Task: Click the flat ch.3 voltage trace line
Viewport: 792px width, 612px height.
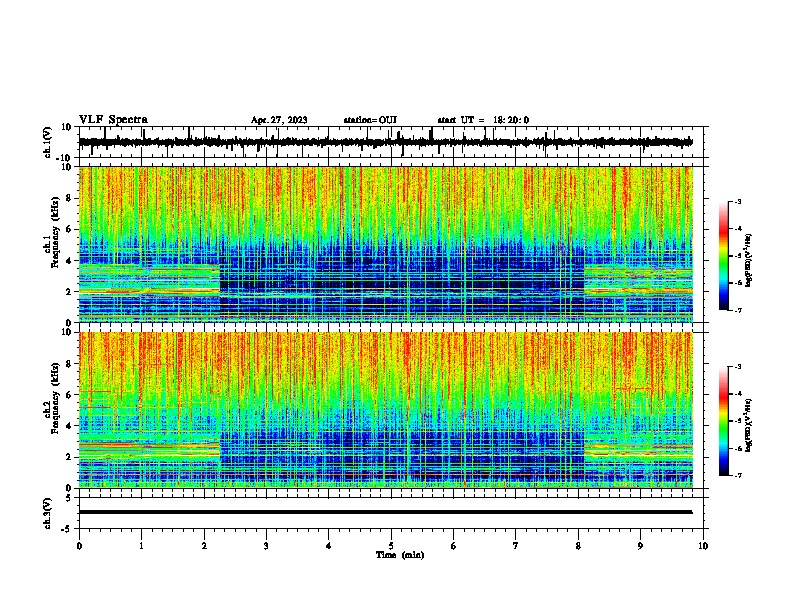Action: (x=385, y=512)
